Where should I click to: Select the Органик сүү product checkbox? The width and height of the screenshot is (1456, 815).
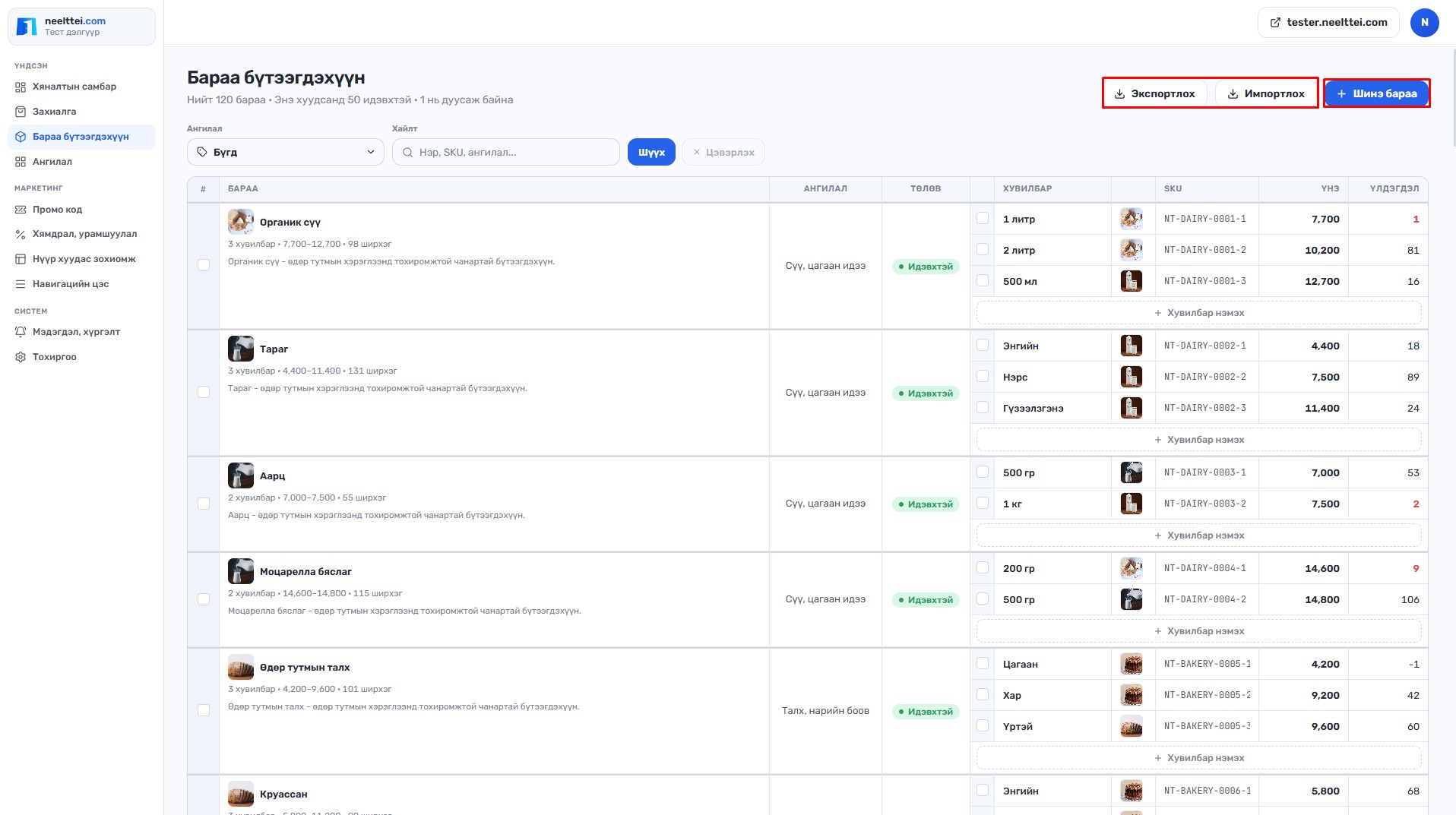pos(204,265)
